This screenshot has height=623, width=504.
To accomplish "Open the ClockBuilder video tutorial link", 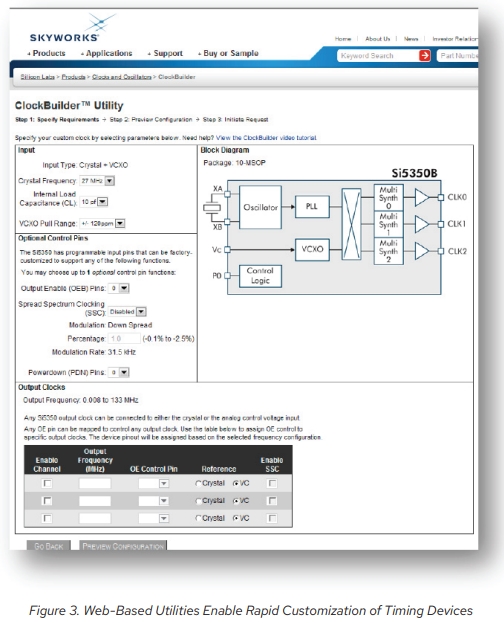I will (x=266, y=138).
